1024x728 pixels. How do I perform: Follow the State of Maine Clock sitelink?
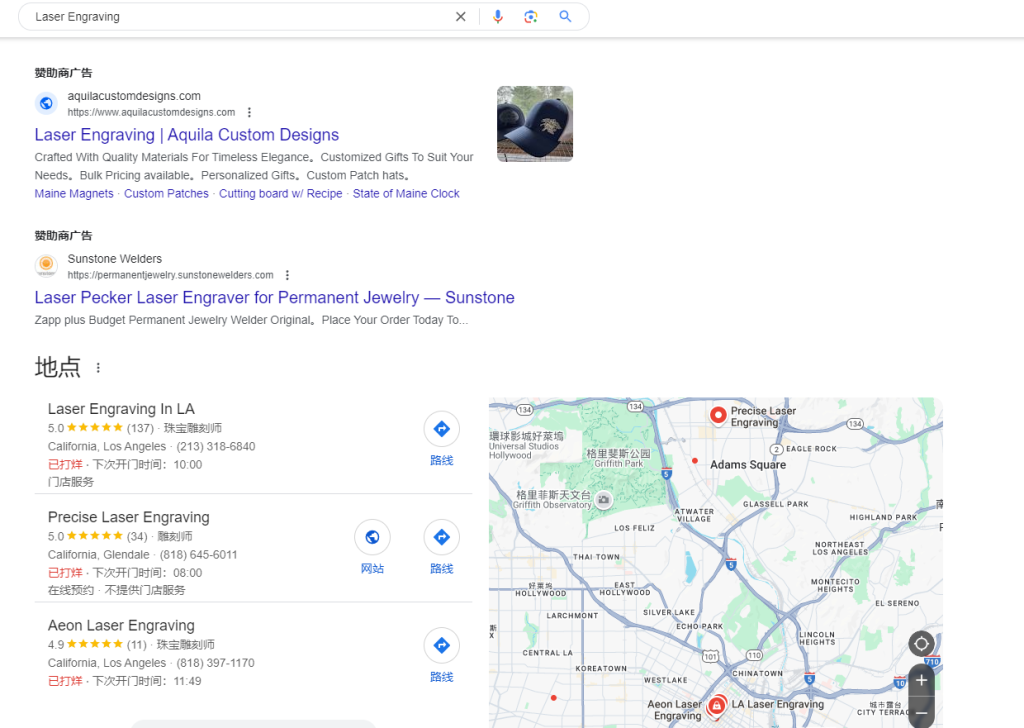tap(406, 194)
